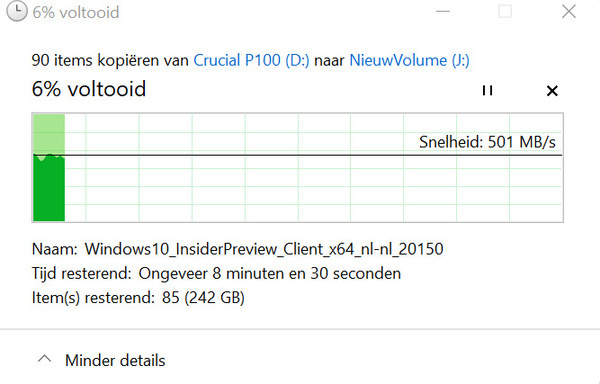
Task: Click the greyed-out maximize button
Action: (x=505, y=11)
